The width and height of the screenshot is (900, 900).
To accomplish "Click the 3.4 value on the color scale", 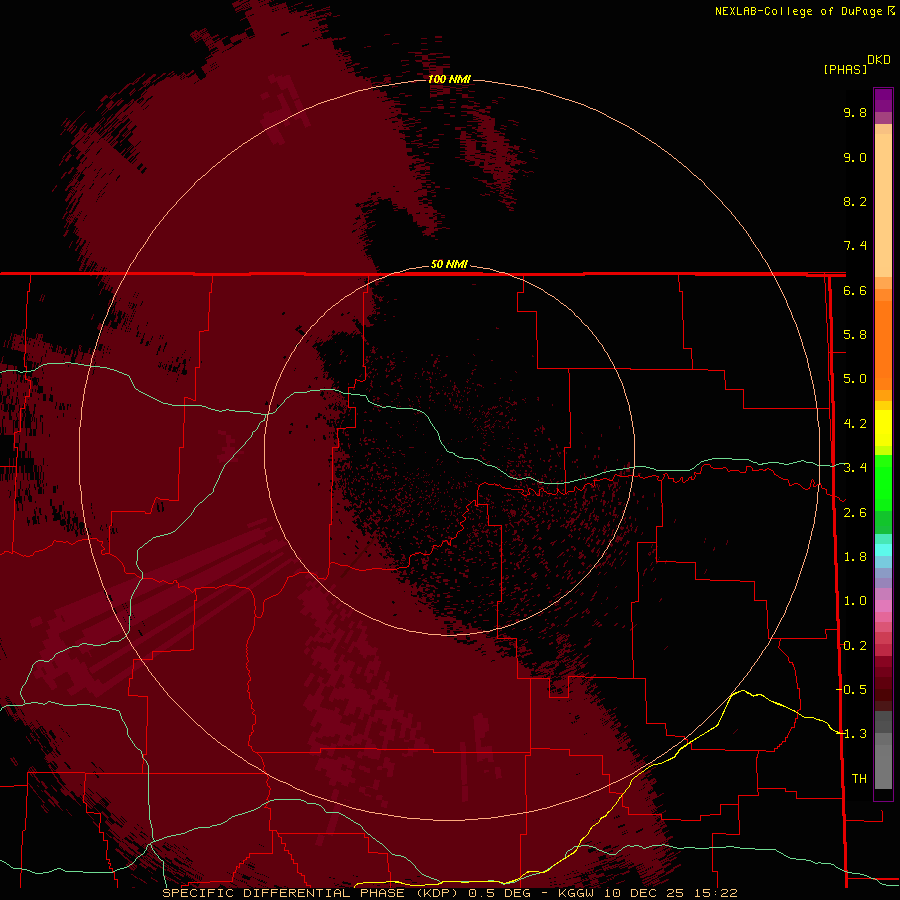I will pos(855,468).
